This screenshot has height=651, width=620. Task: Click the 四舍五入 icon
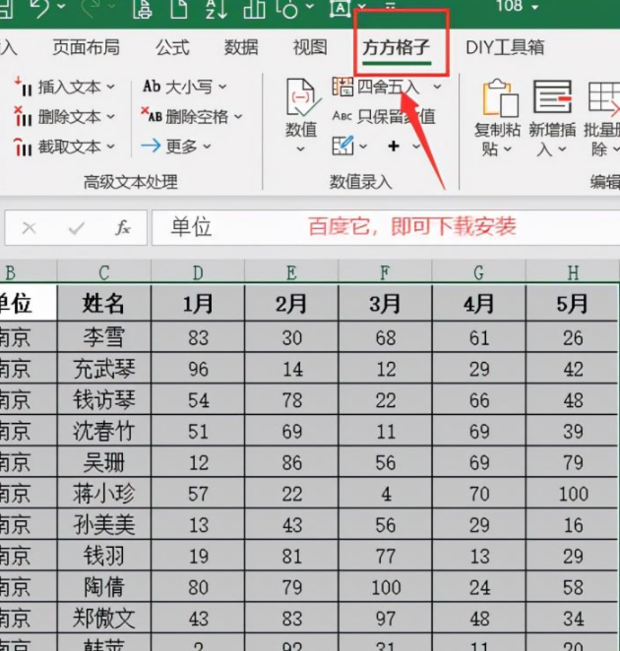[343, 86]
